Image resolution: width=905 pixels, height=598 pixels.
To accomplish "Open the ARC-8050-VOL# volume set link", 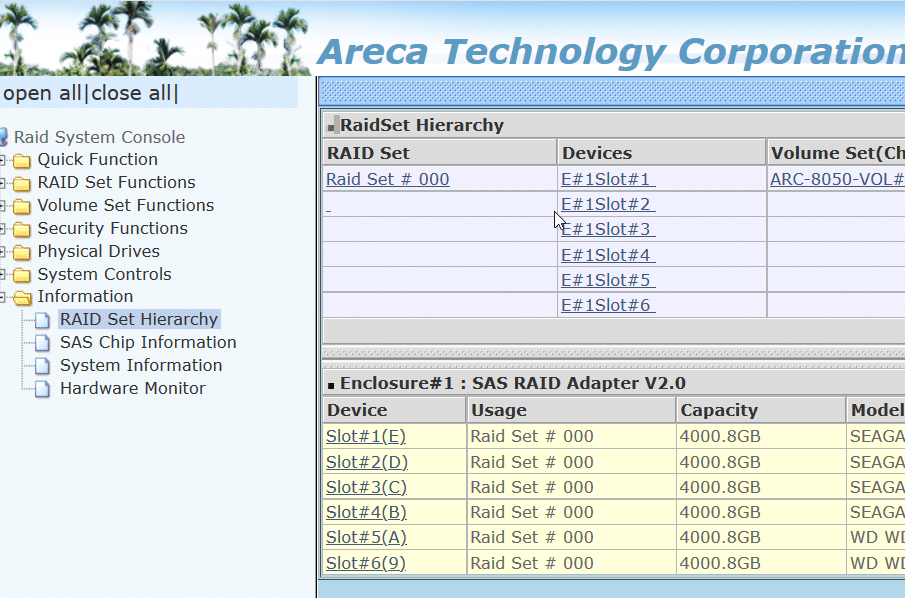I will (x=836, y=177).
